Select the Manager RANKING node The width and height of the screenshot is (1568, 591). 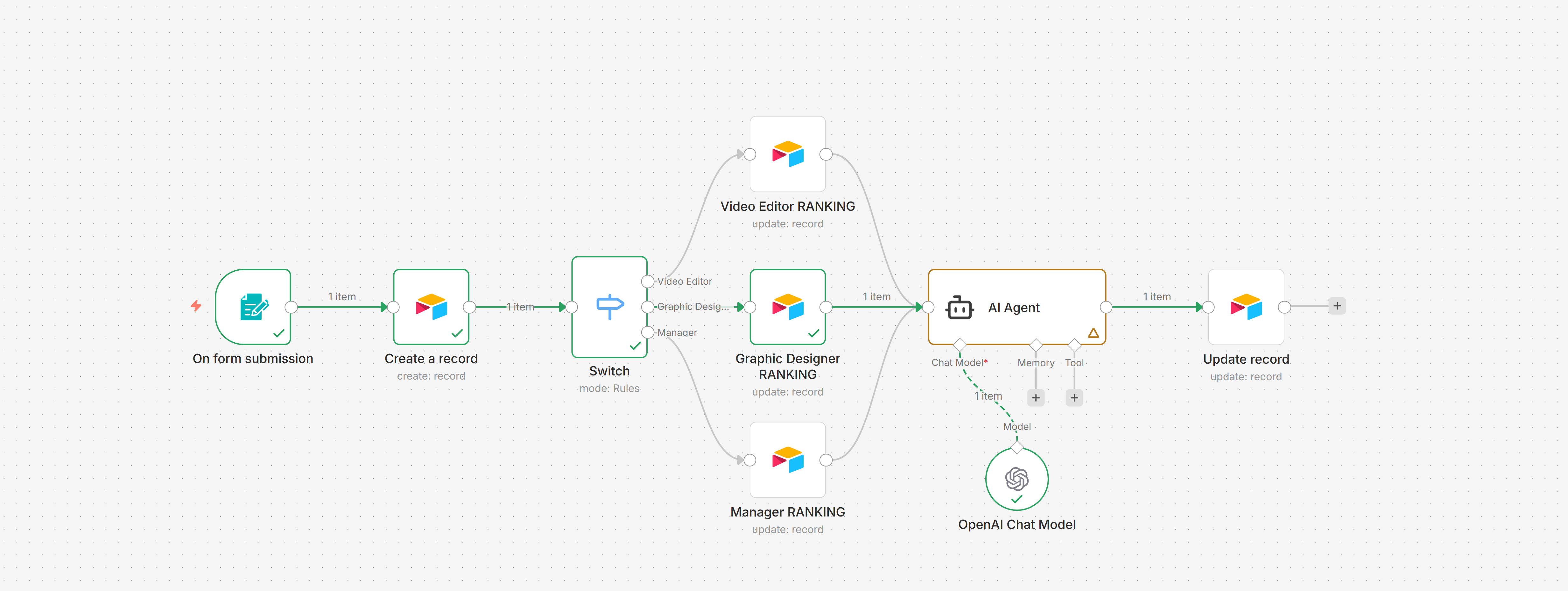click(787, 460)
